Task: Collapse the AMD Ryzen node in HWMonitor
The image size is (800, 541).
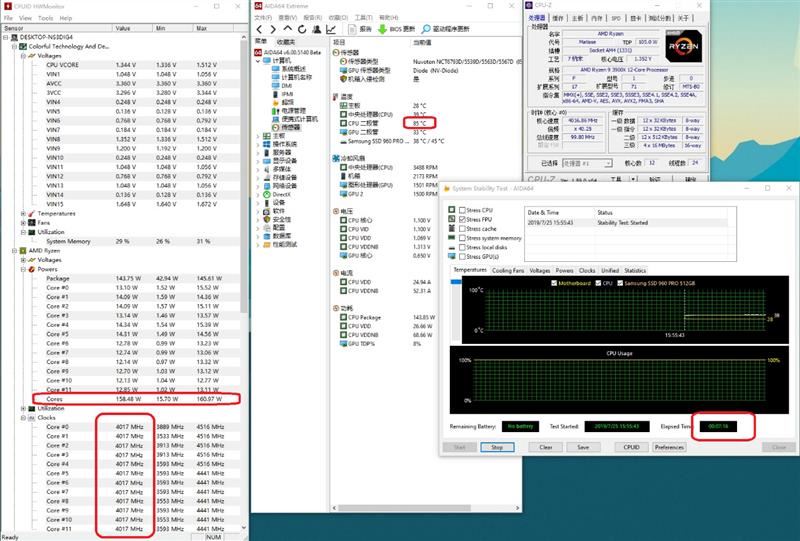Action: (x=14, y=251)
